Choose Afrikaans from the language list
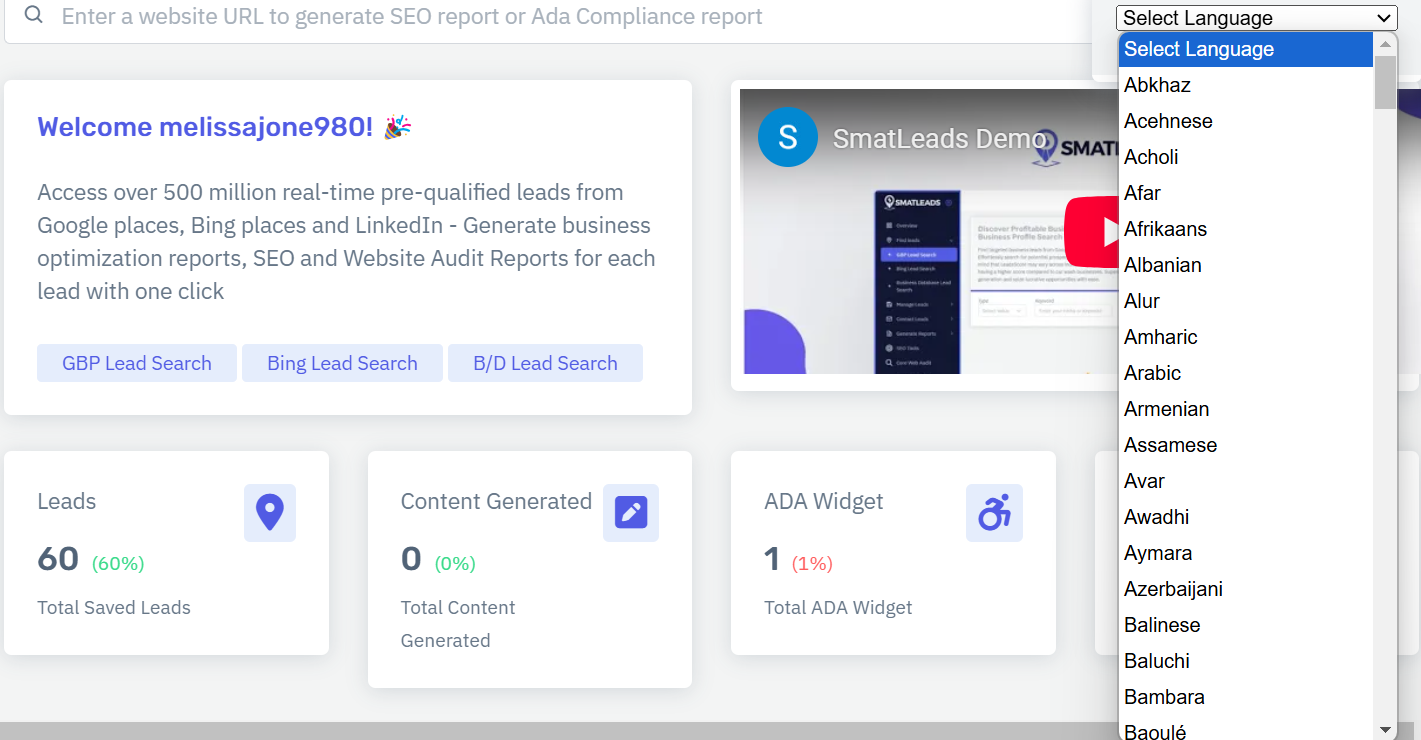Image resolution: width=1421 pixels, height=740 pixels. (1165, 229)
